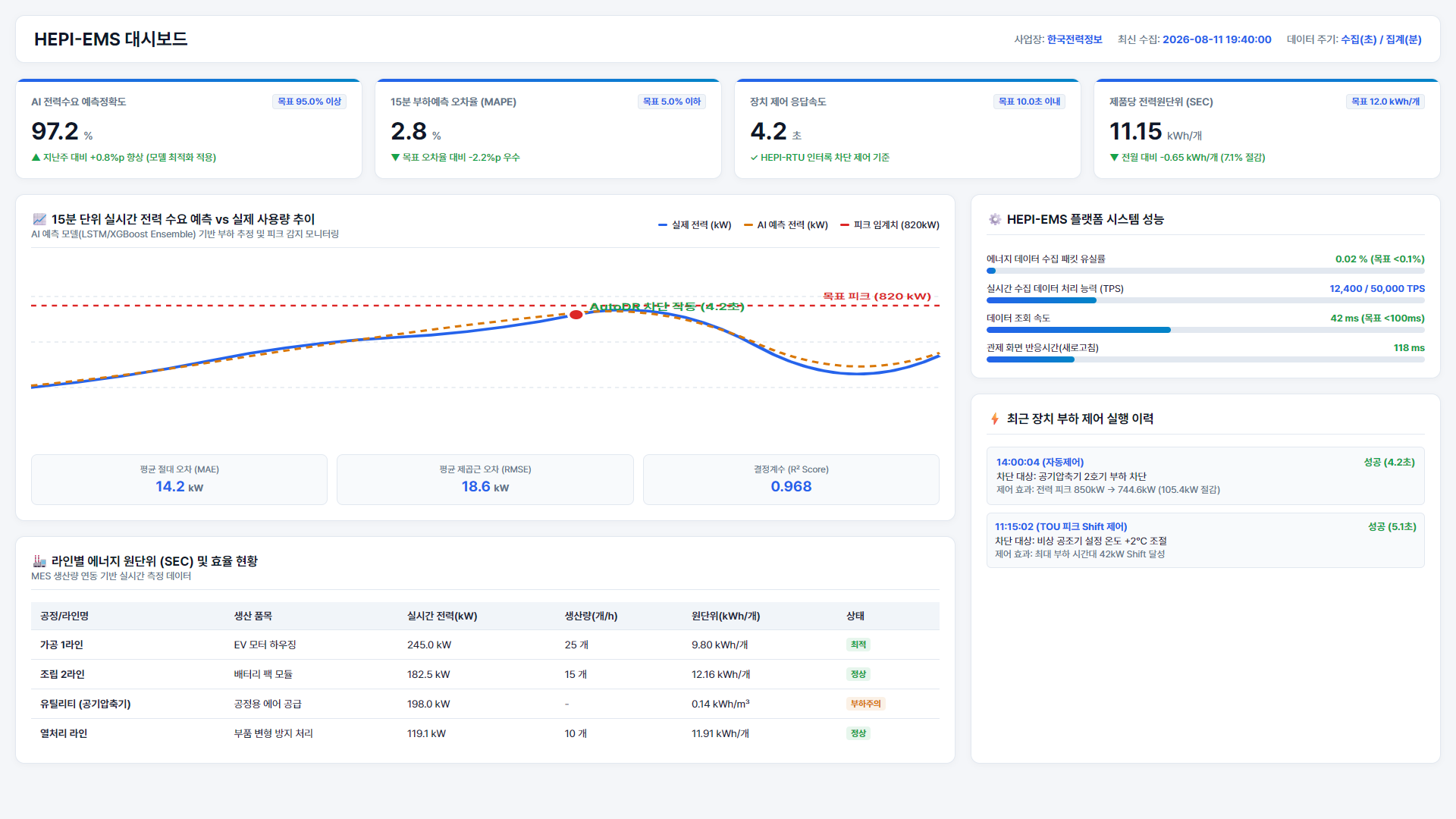Click the 수집(초) / 집계(분) data cycle link
Viewport: 1456px width, 819px height.
1381,39
